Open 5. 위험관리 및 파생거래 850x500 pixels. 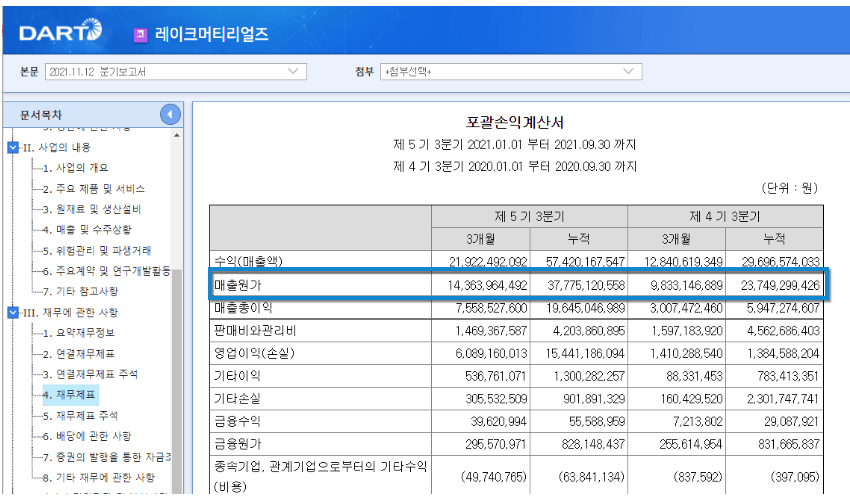point(96,251)
